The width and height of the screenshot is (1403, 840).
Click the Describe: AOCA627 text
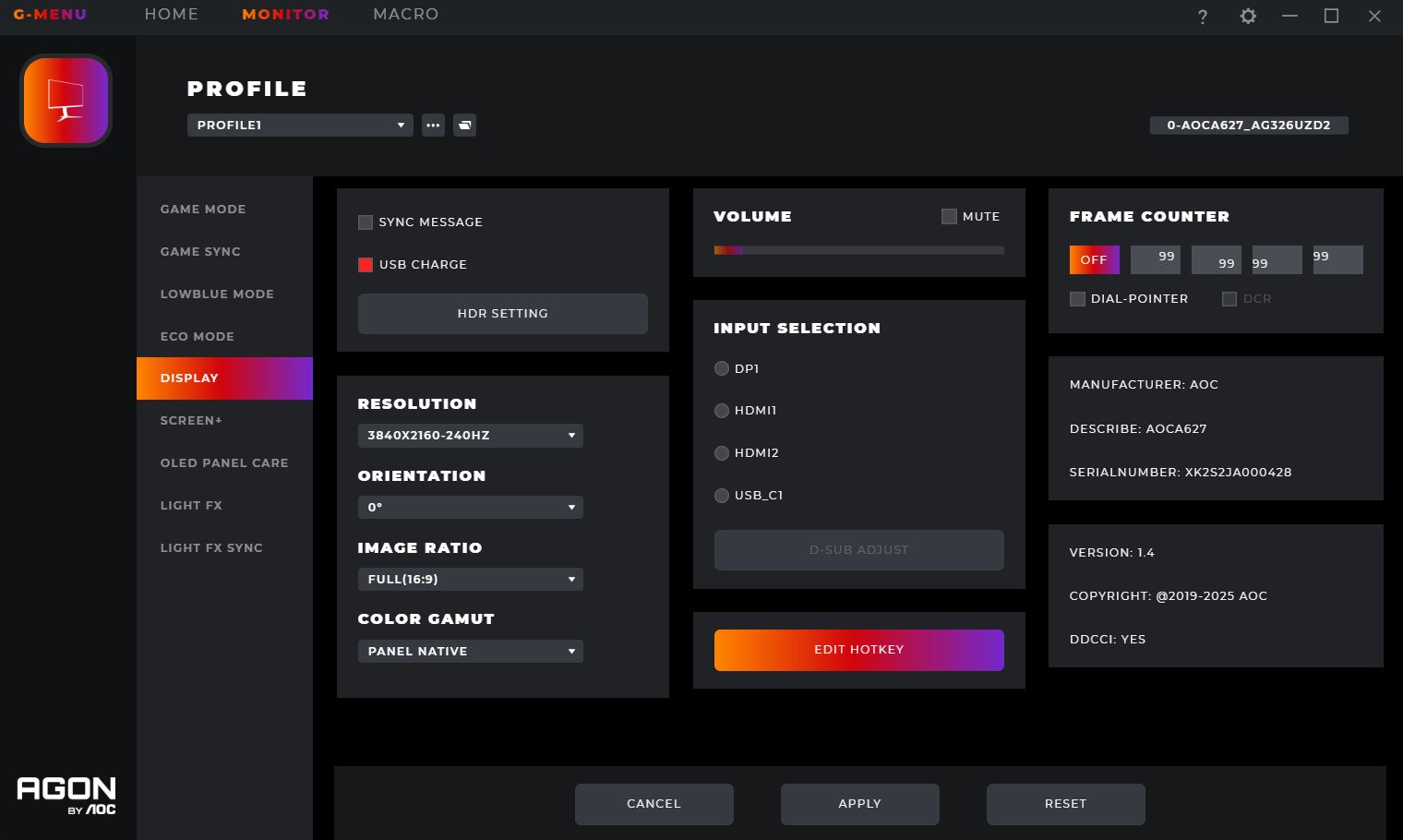coord(1138,429)
